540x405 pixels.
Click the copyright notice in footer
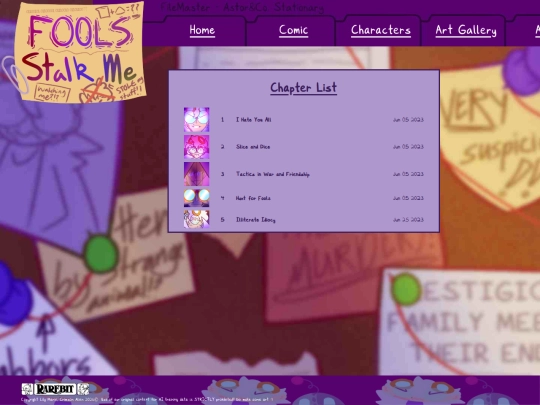[147, 399]
